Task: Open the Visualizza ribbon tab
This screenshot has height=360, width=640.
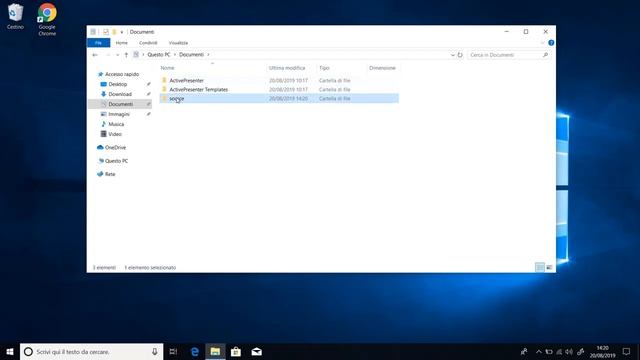Action: tap(178, 43)
